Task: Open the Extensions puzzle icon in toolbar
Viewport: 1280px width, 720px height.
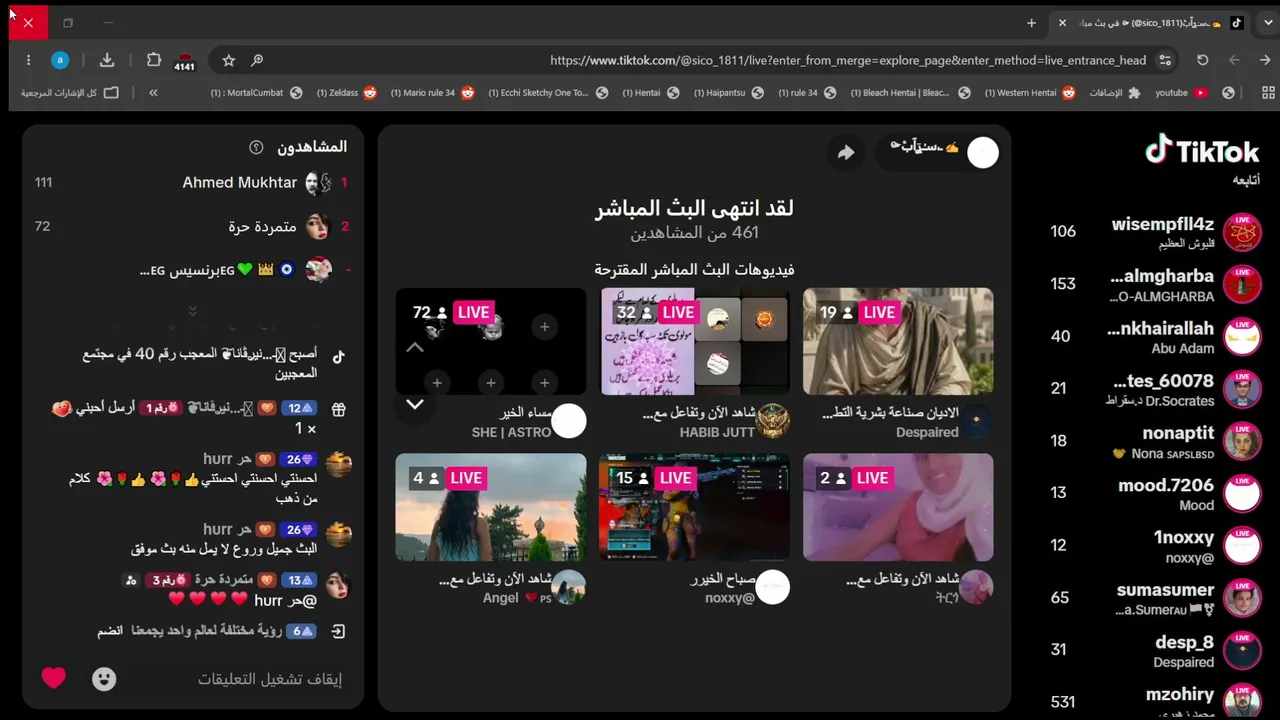Action: 153,60
